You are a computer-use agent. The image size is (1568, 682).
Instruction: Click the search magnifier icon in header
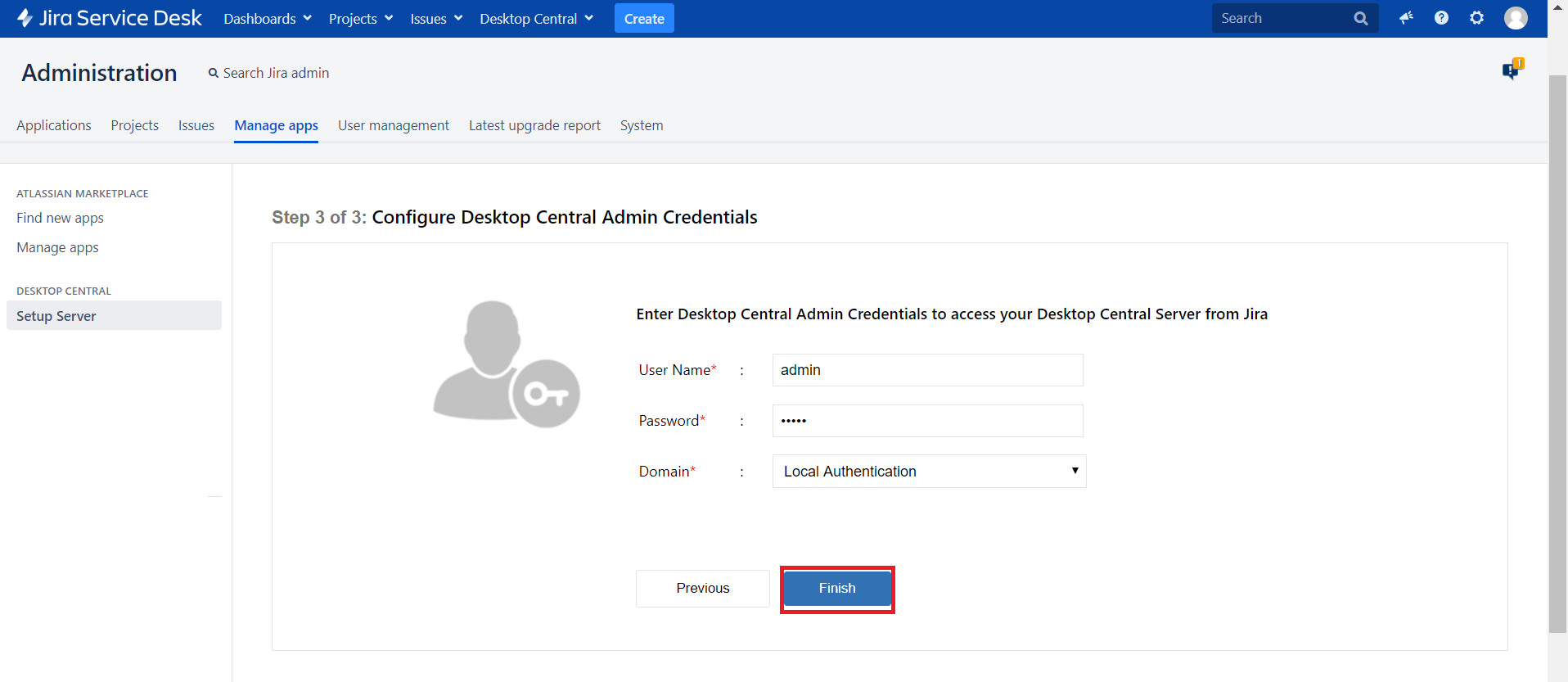1360,18
